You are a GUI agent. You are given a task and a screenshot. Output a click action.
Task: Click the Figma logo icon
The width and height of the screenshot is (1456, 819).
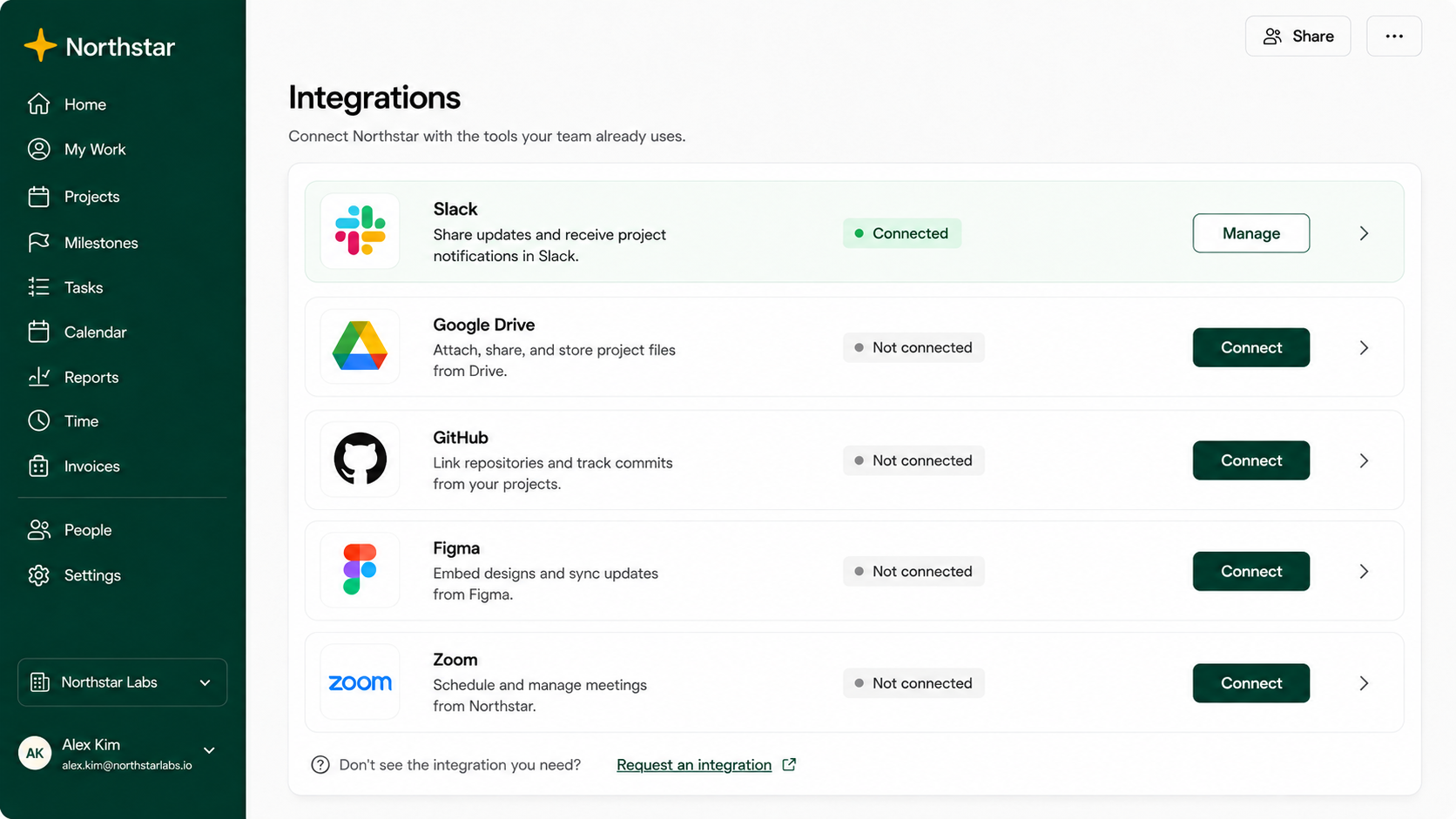click(x=360, y=569)
